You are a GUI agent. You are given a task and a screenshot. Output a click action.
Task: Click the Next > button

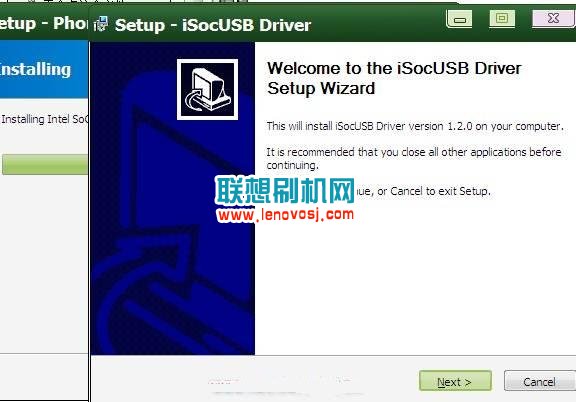455,381
